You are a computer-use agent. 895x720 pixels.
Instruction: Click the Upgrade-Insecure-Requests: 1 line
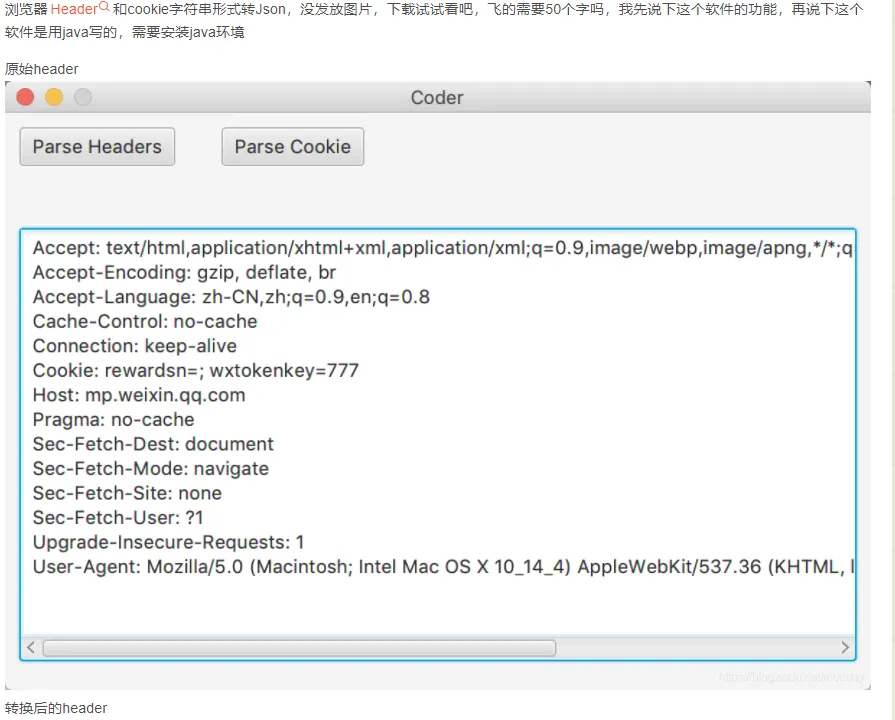click(168, 542)
